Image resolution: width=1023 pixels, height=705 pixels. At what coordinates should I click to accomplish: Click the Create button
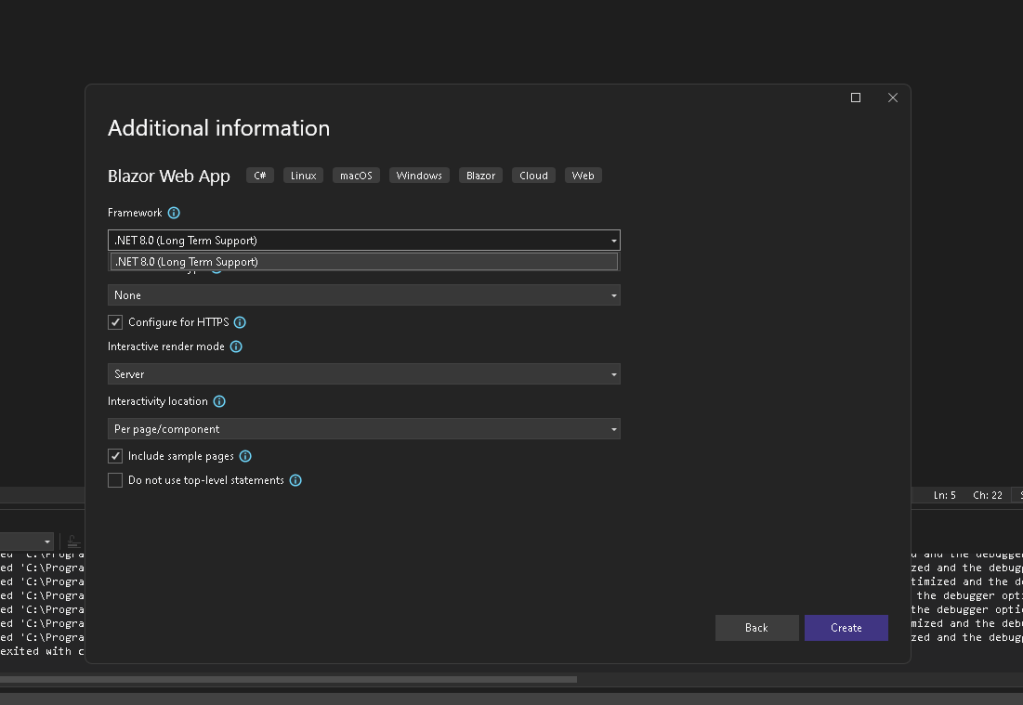846,628
